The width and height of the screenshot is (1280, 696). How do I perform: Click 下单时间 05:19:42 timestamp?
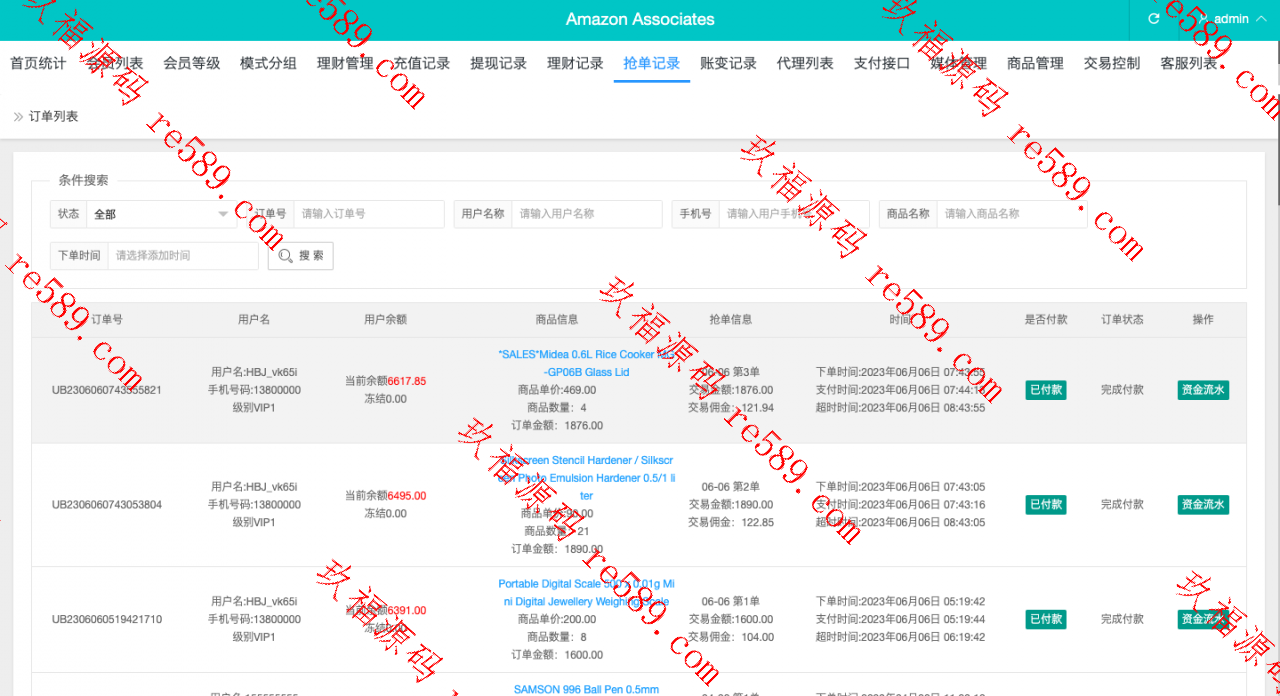900,602
